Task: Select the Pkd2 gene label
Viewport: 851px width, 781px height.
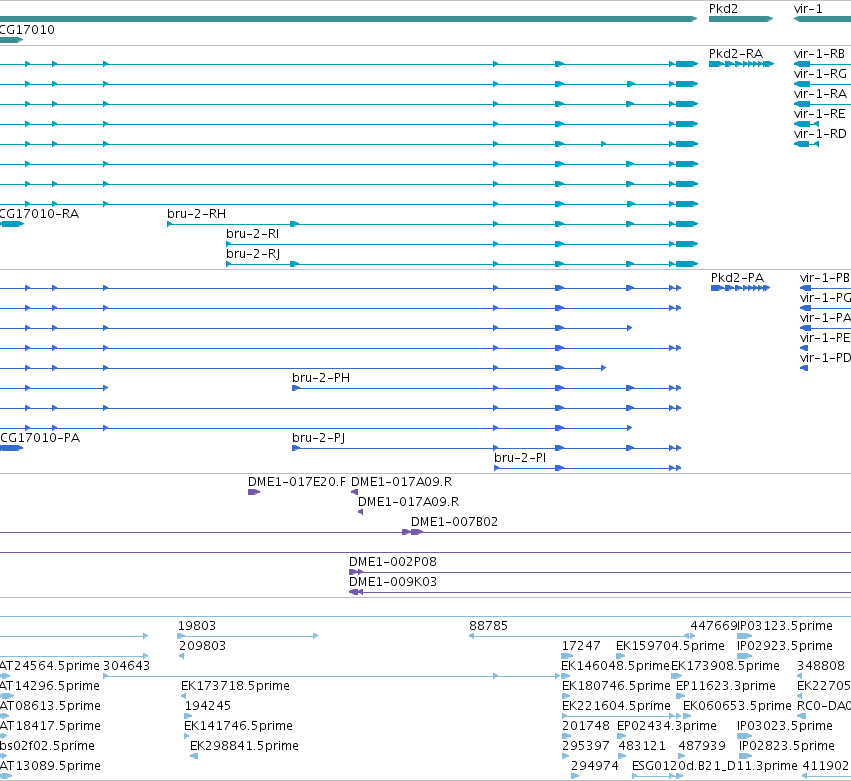Action: coord(723,9)
